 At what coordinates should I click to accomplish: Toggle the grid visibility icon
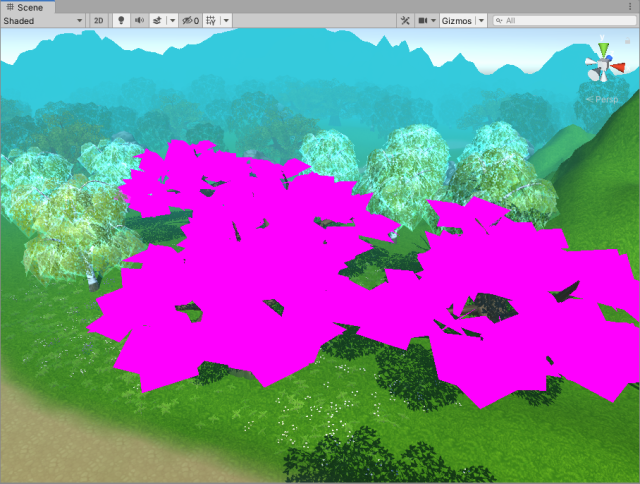coord(211,20)
